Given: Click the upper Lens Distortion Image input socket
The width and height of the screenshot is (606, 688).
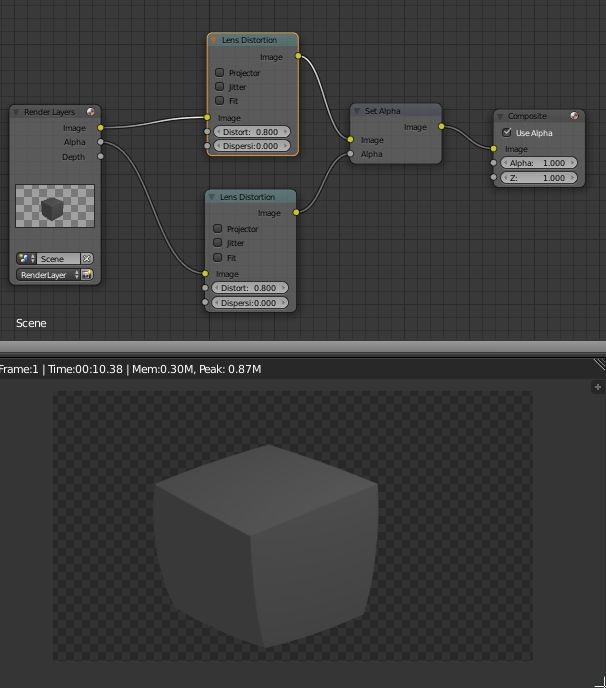Looking at the screenshot, I should 207,117.
